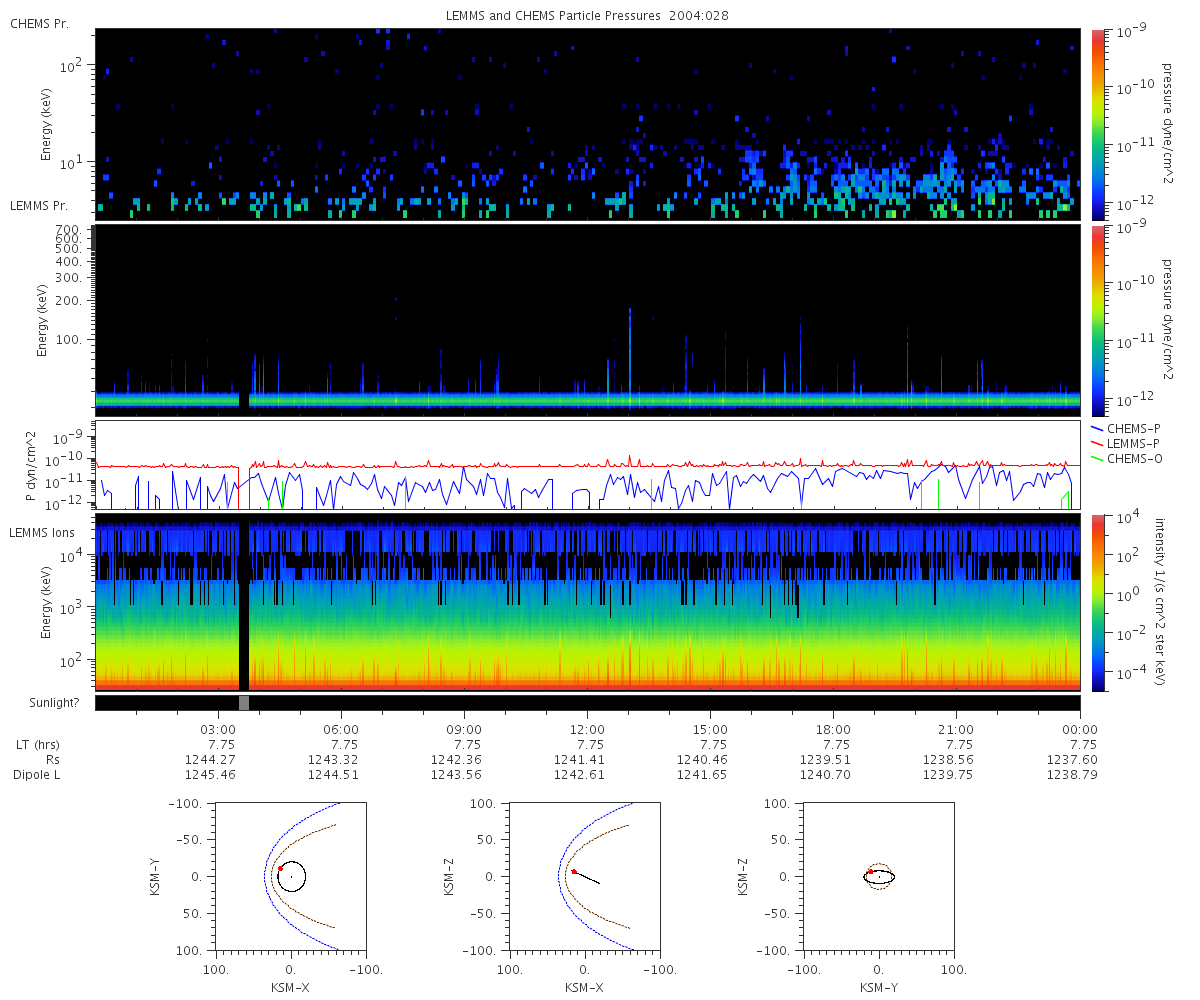Click the 21:00 time axis label
Viewport: 1200px width, 1000px height.
(957, 729)
